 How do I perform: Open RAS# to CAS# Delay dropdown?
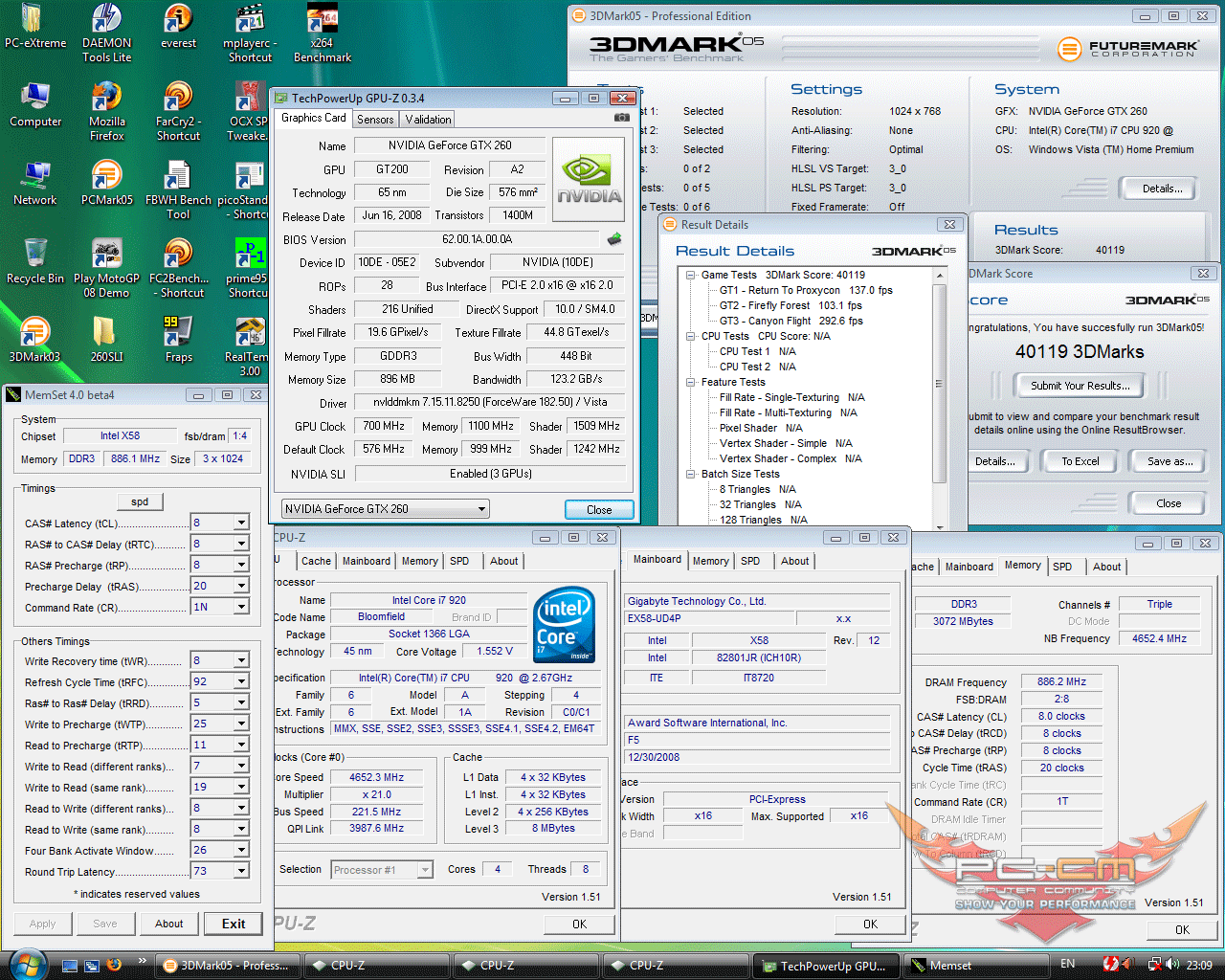point(241,544)
